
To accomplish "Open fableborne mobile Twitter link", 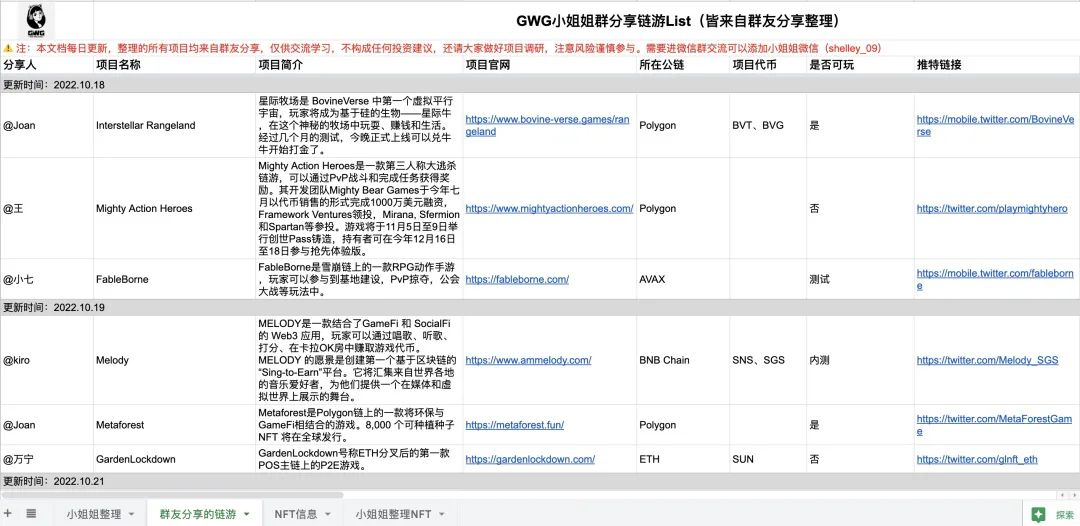I will (995, 280).
